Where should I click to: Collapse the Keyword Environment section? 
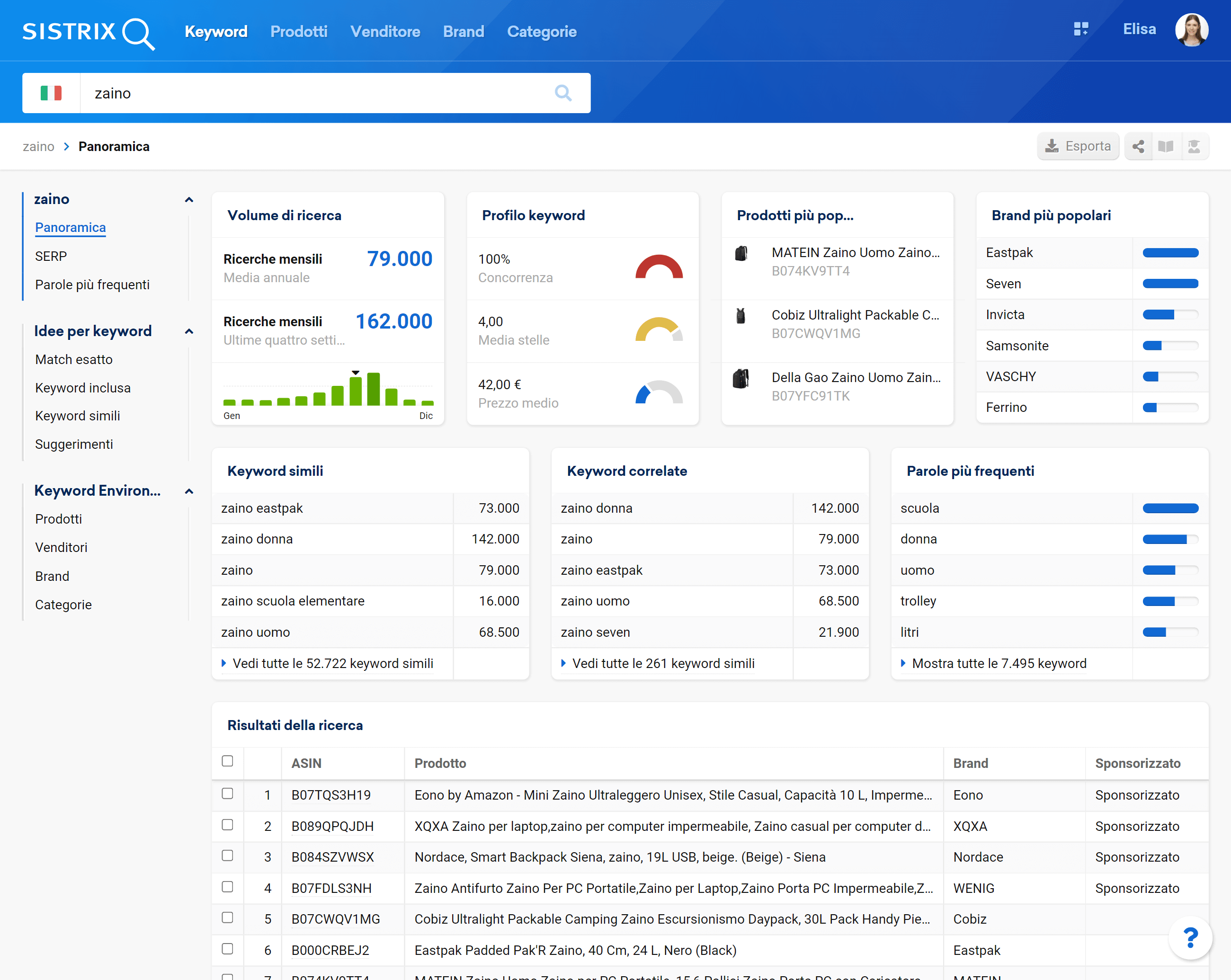[189, 491]
